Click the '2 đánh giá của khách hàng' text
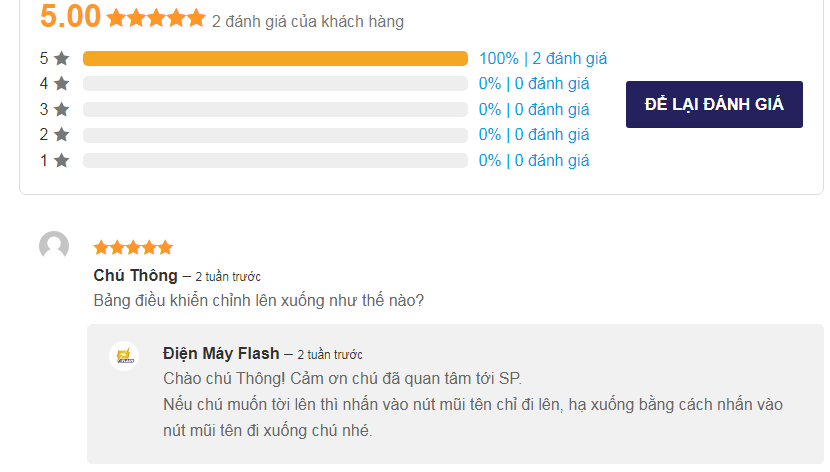Screen dimensions: 830x472 click(x=308, y=21)
